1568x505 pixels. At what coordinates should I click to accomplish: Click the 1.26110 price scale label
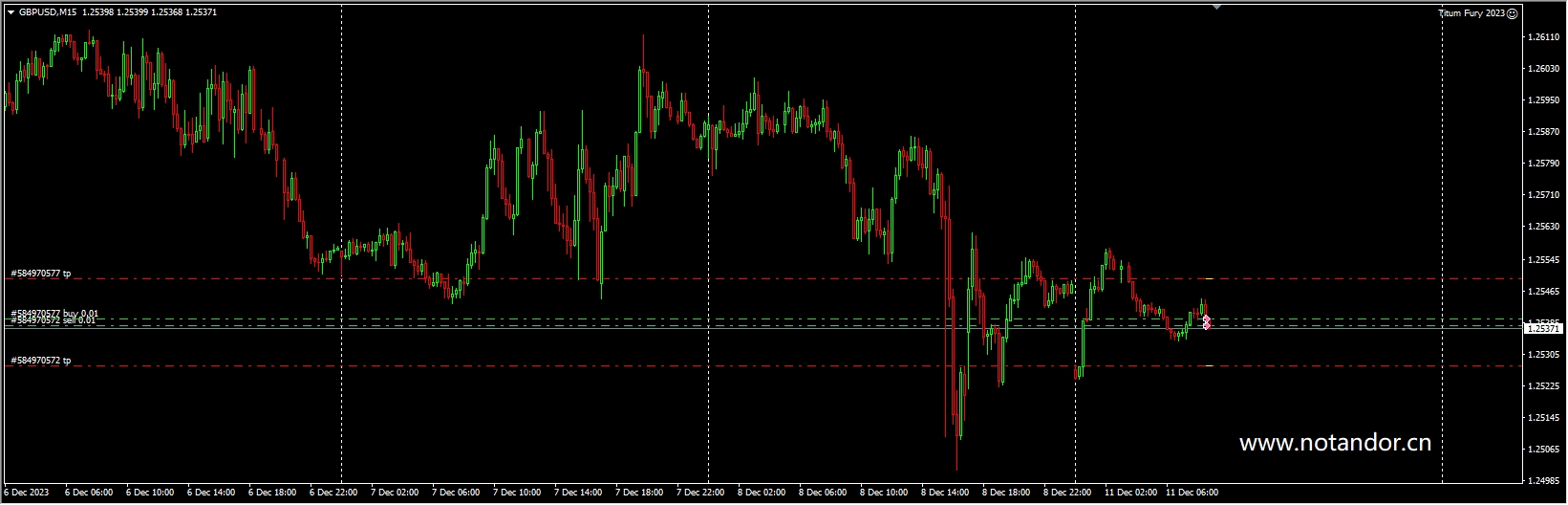[1544, 36]
